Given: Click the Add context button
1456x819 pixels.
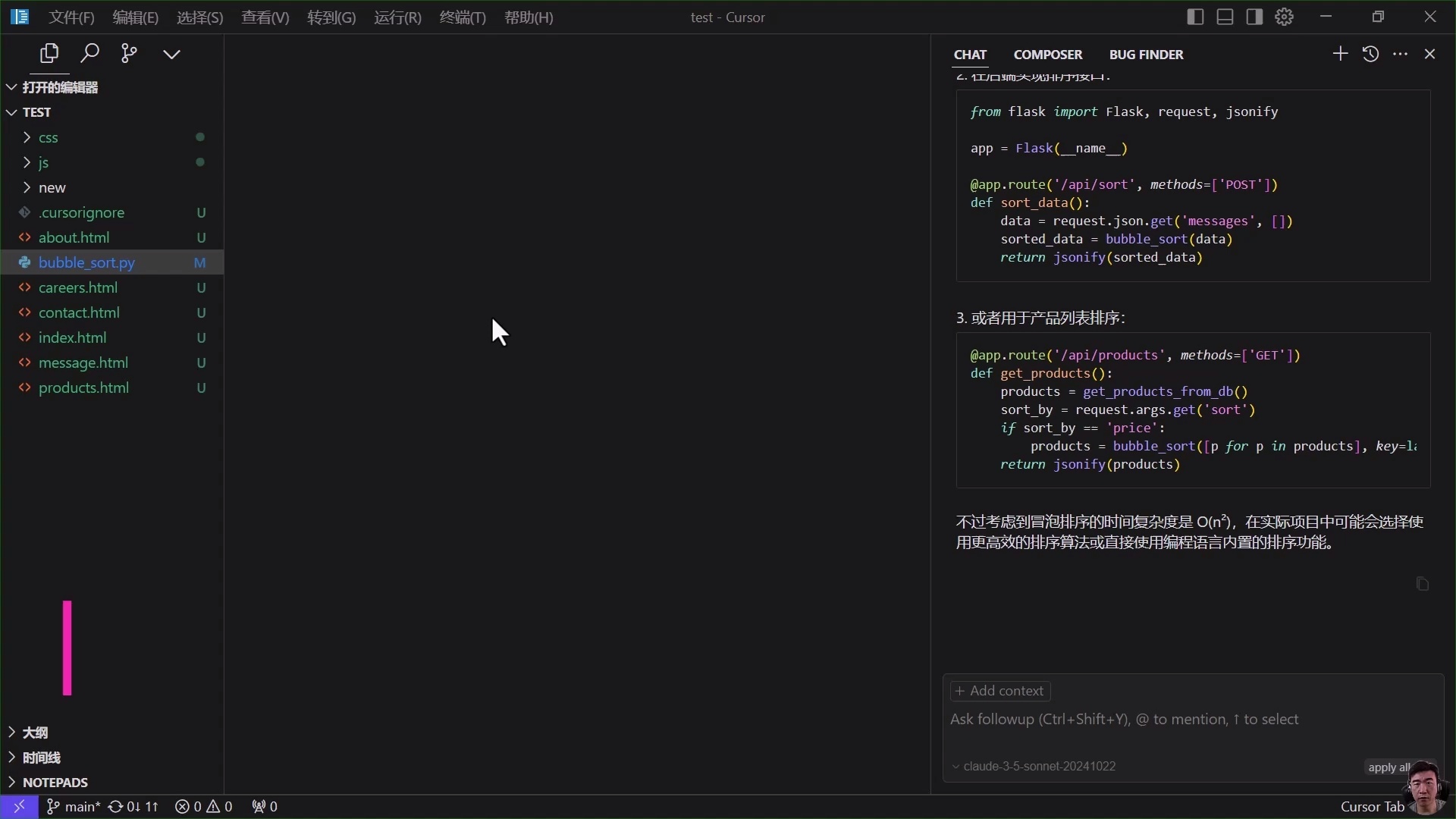Looking at the screenshot, I should pos(999,691).
